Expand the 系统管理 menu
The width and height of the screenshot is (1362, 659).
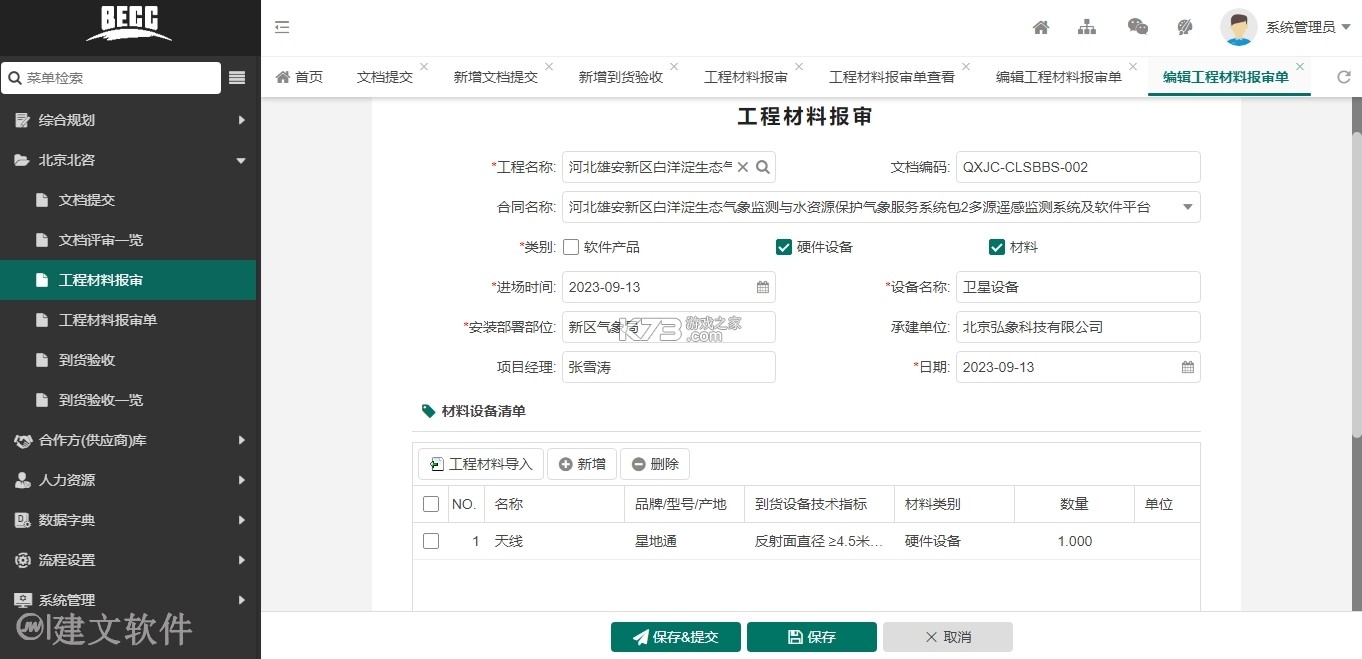[241, 600]
